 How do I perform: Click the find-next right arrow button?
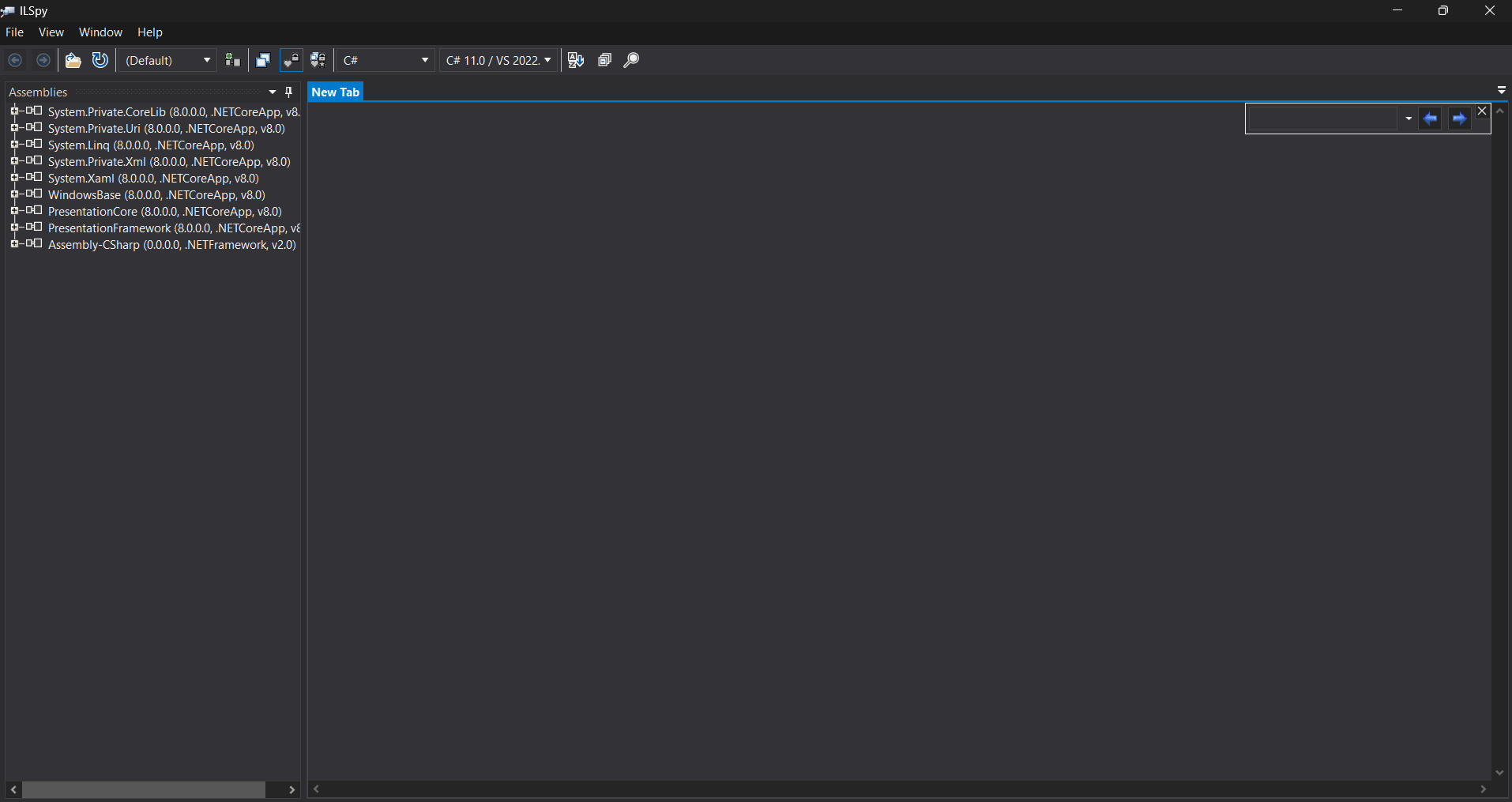pyautogui.click(x=1459, y=119)
